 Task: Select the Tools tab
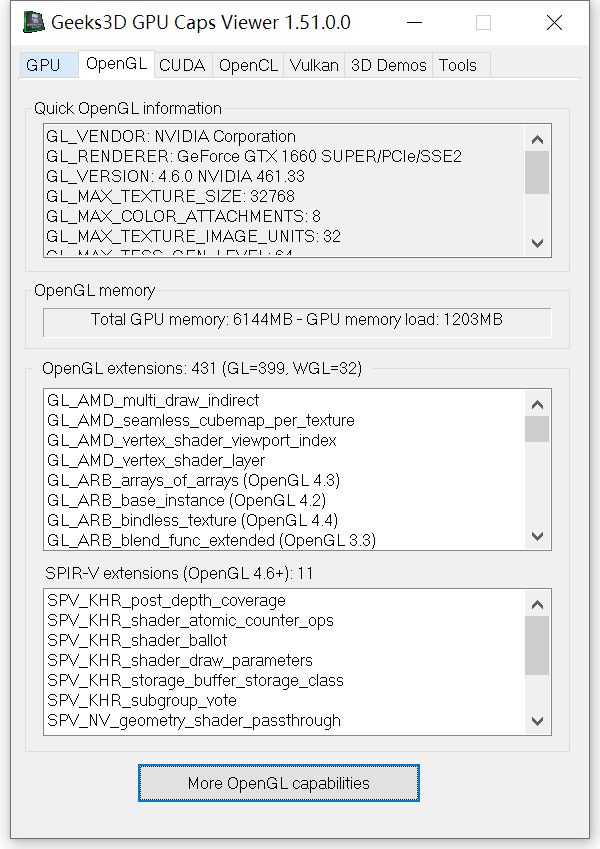(461, 65)
